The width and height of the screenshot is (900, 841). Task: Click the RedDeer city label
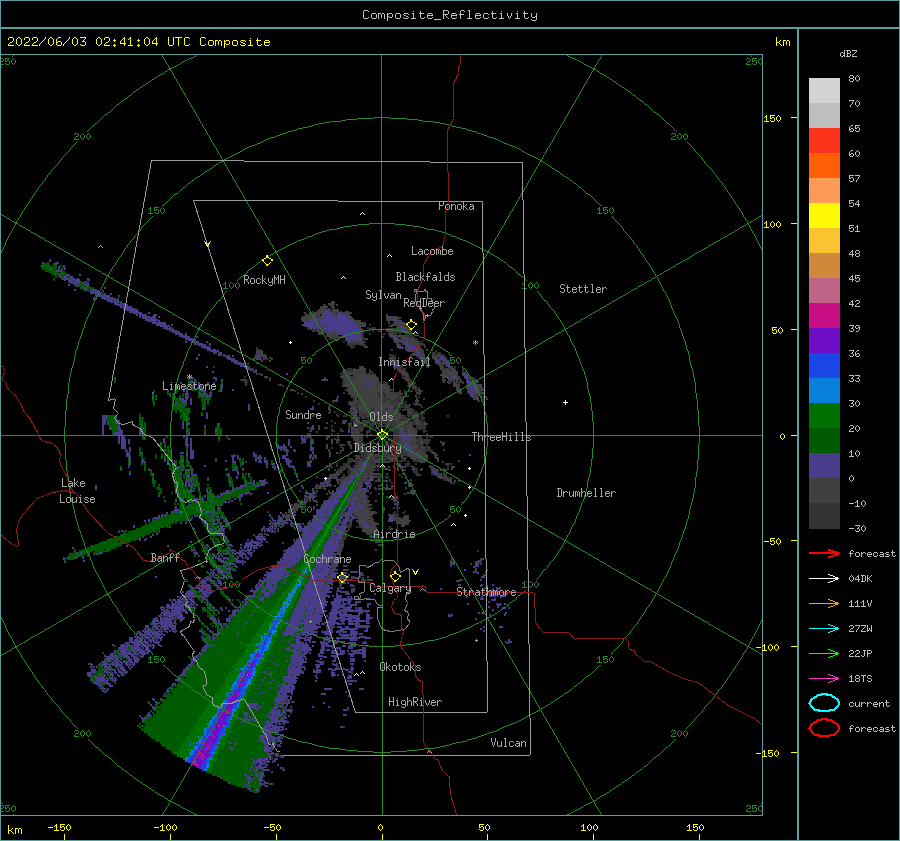(x=424, y=303)
